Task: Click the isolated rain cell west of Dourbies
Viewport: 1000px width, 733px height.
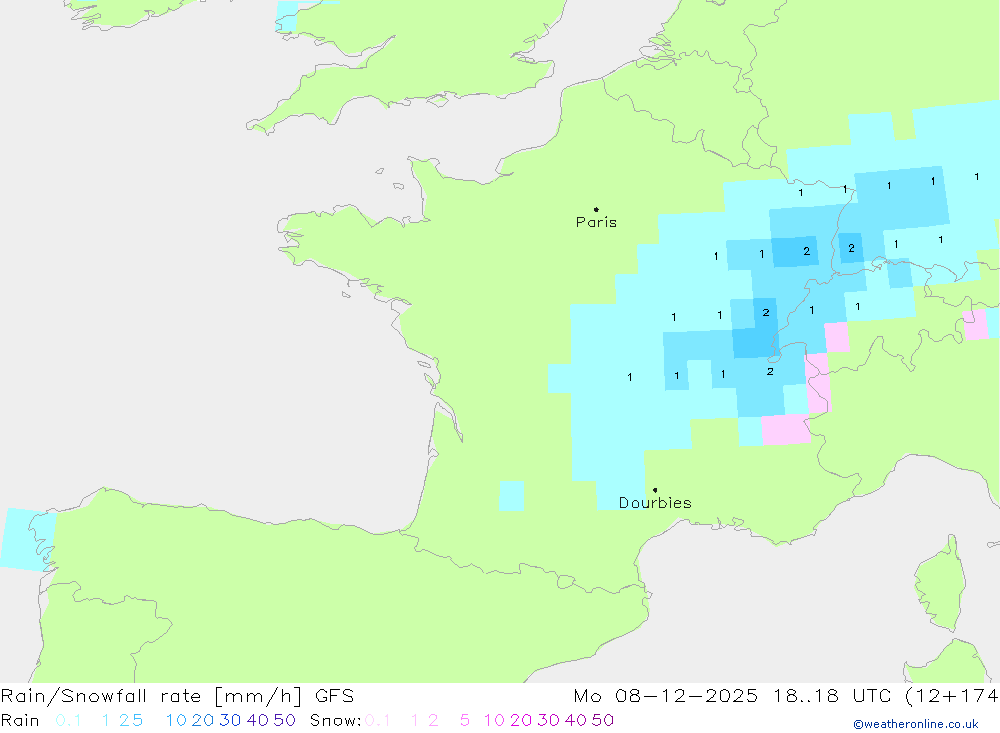Action: pos(511,496)
